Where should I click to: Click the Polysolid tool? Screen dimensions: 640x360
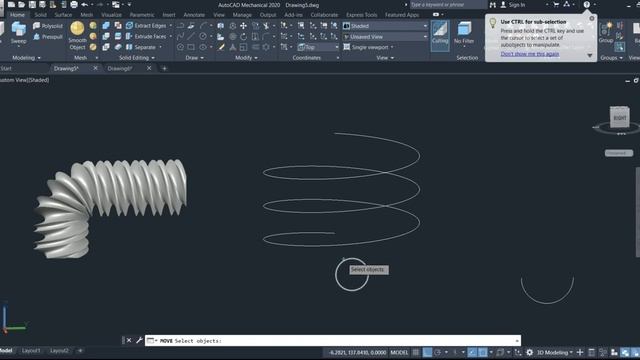click(x=48, y=26)
